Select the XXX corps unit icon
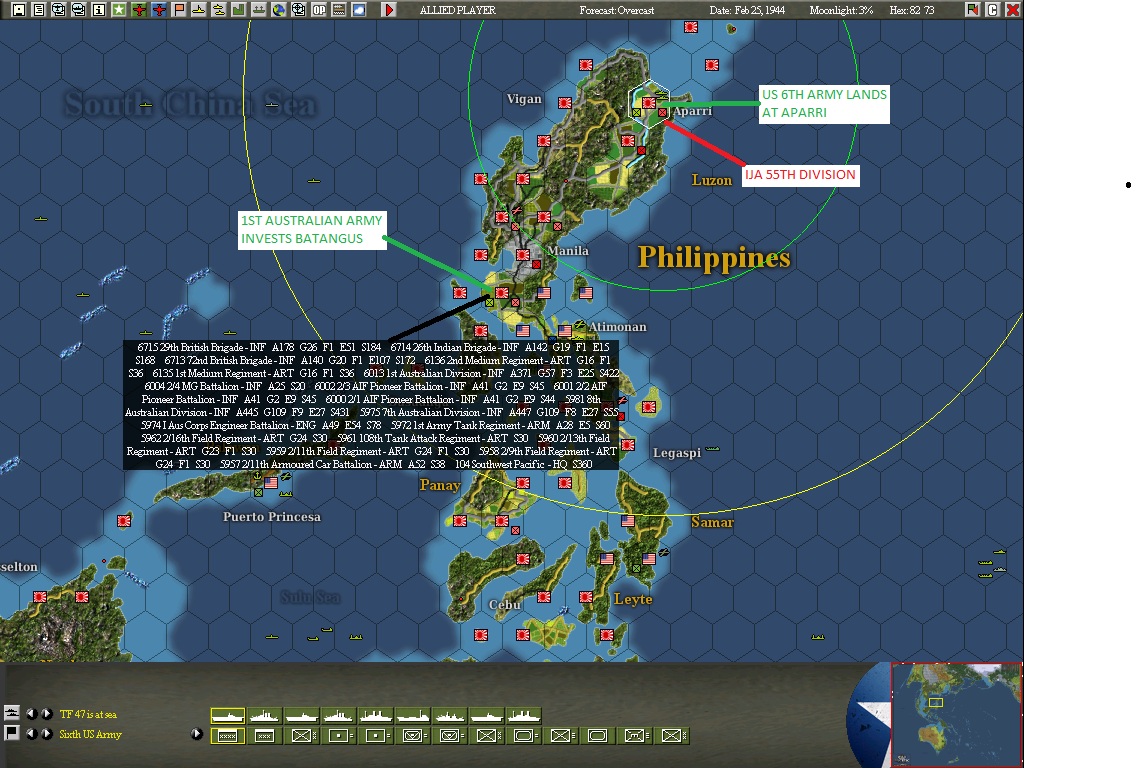The height and width of the screenshot is (774, 1137). pyautogui.click(x=265, y=736)
